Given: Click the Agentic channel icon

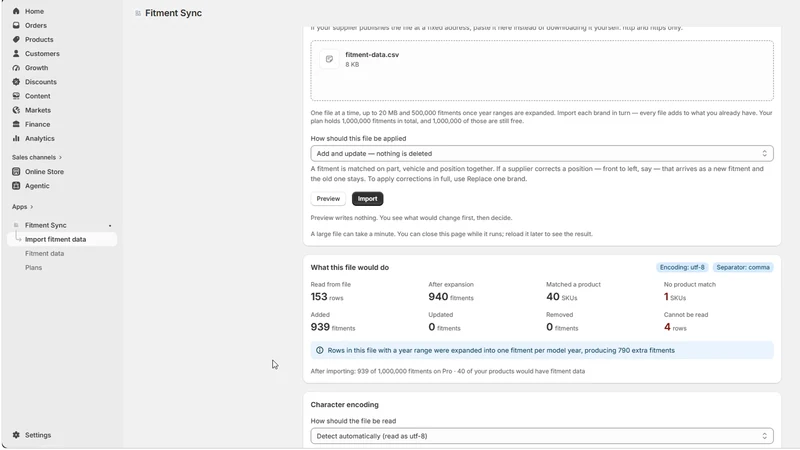Looking at the screenshot, I should pyautogui.click(x=16, y=186).
